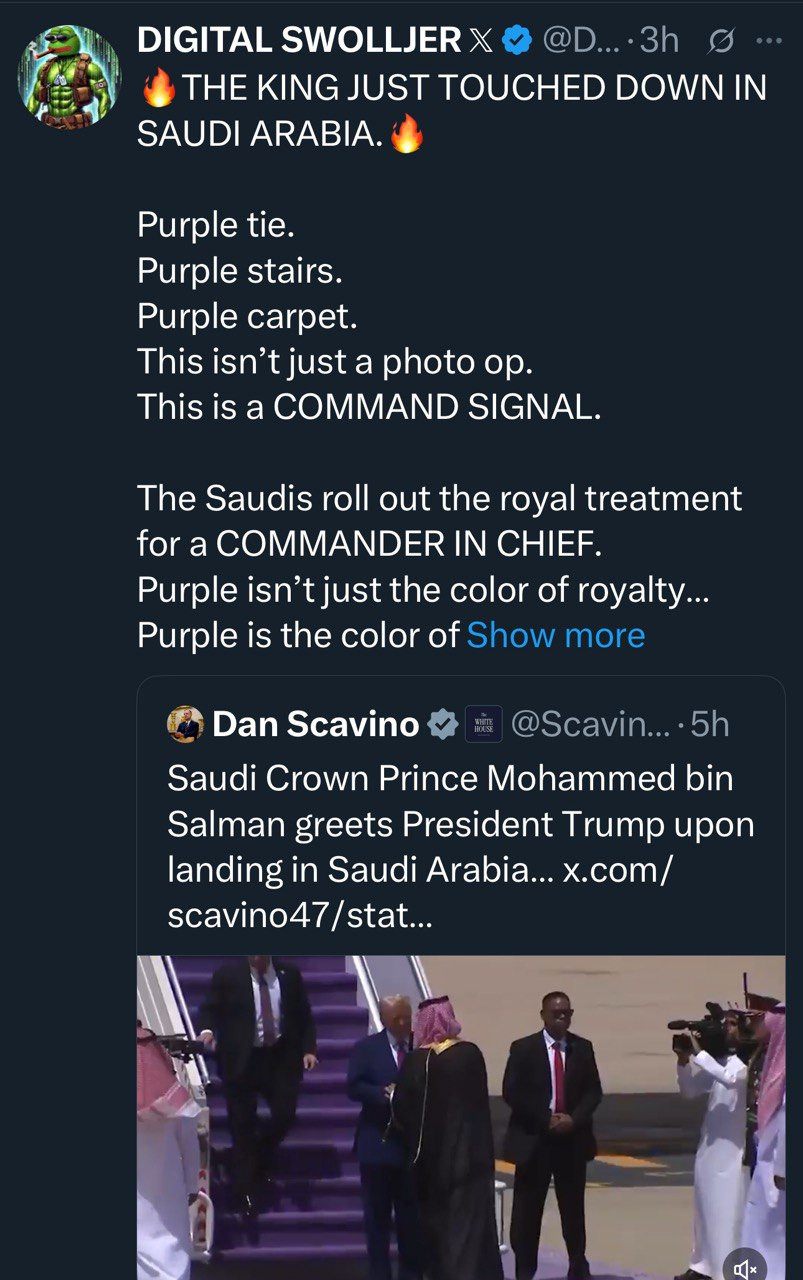
Task: Open DIGITAL SWOLLJER's Pepe profile avatar
Action: (68, 76)
